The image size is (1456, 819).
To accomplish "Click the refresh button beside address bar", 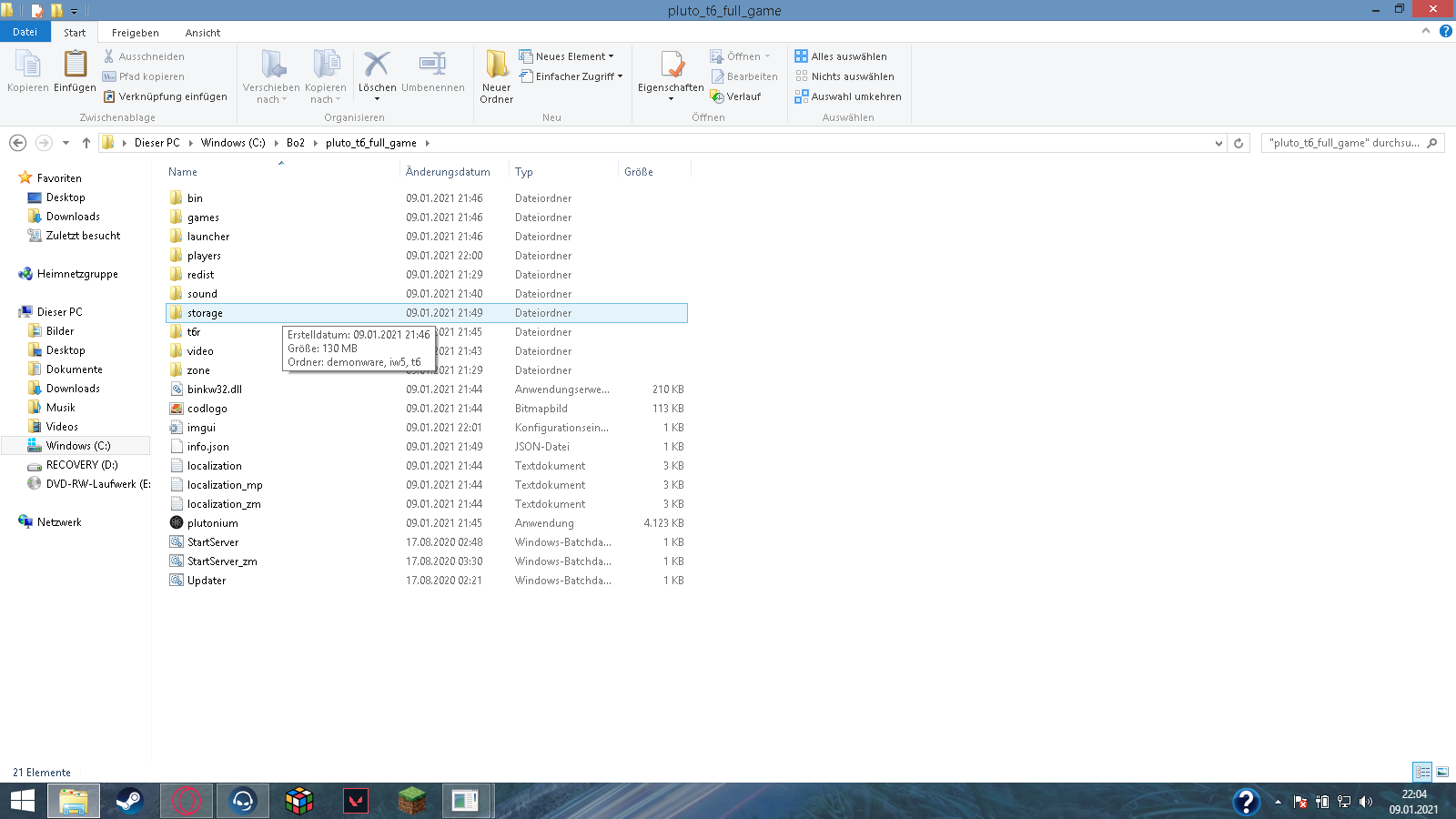I will [1239, 143].
